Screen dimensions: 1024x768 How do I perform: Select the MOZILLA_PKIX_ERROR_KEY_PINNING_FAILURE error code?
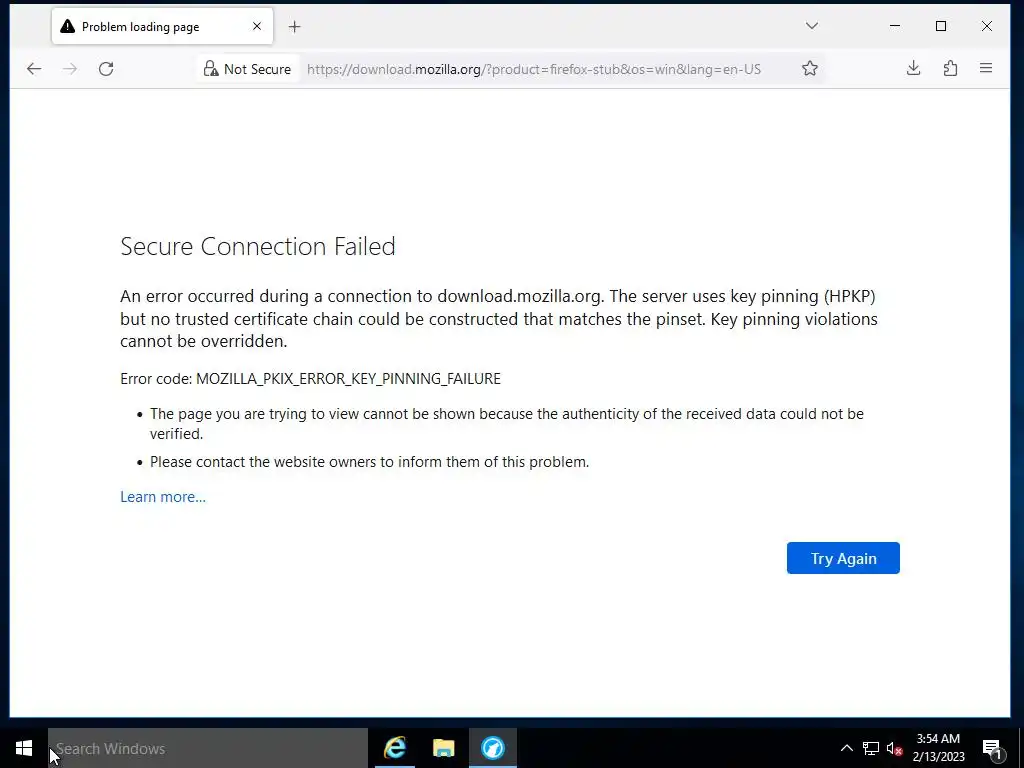348,379
